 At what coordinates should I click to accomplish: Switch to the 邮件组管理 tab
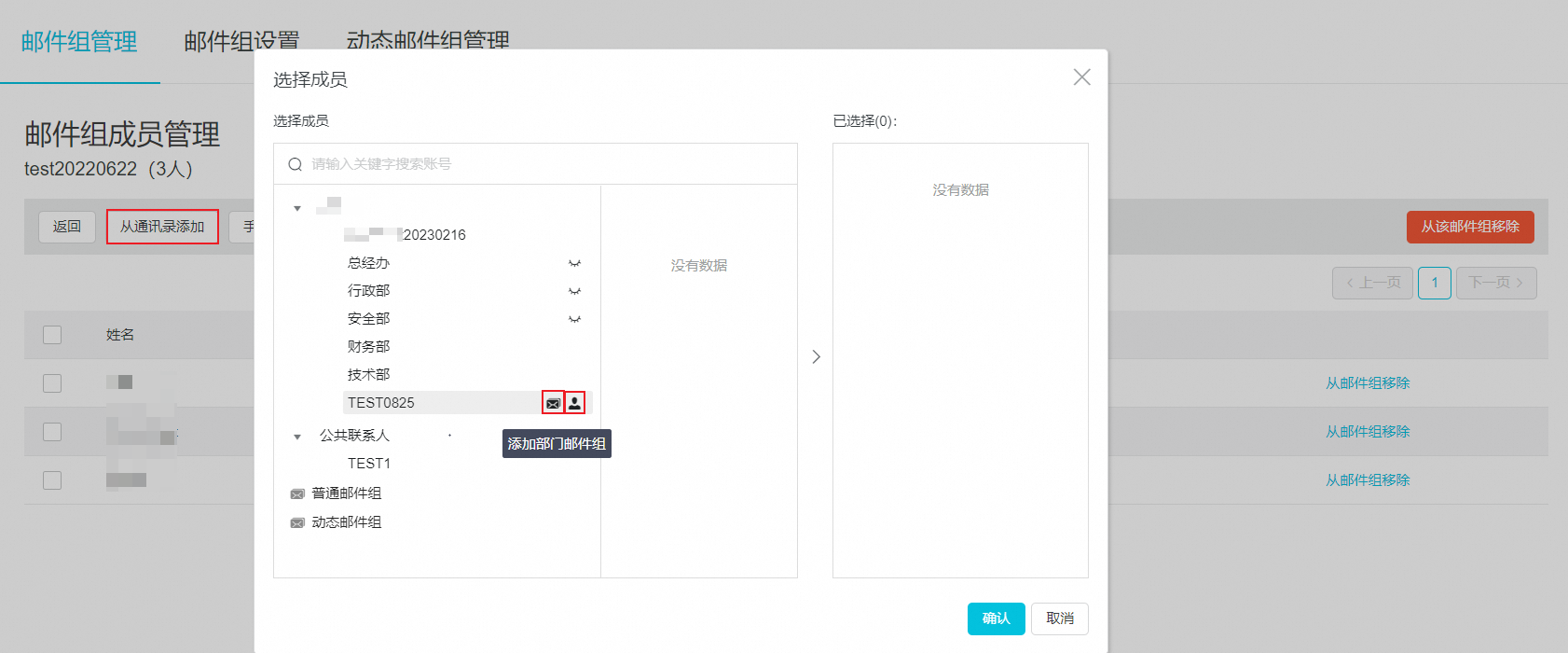pyautogui.click(x=79, y=42)
